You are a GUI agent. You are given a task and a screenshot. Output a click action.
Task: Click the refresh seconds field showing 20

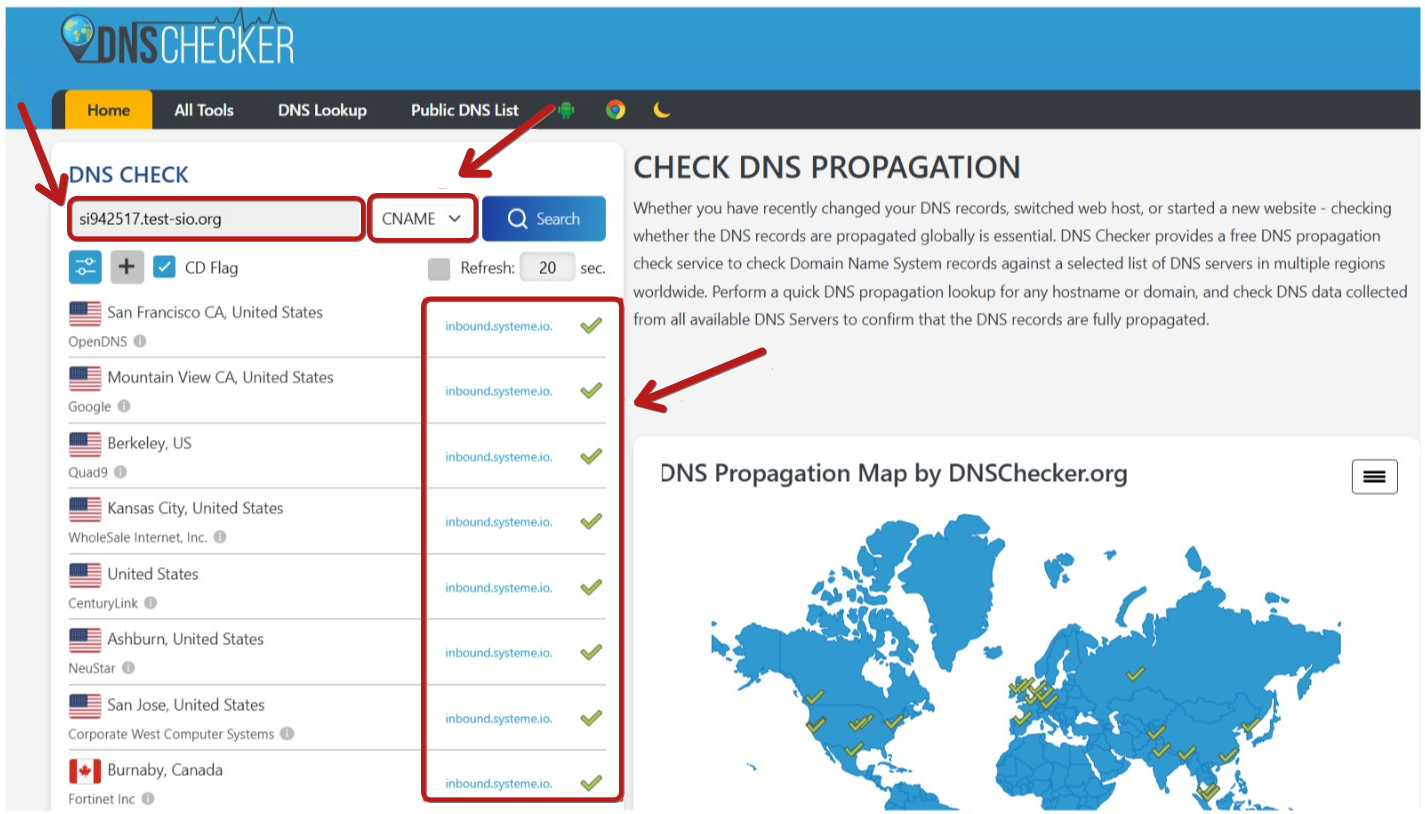pyautogui.click(x=547, y=268)
